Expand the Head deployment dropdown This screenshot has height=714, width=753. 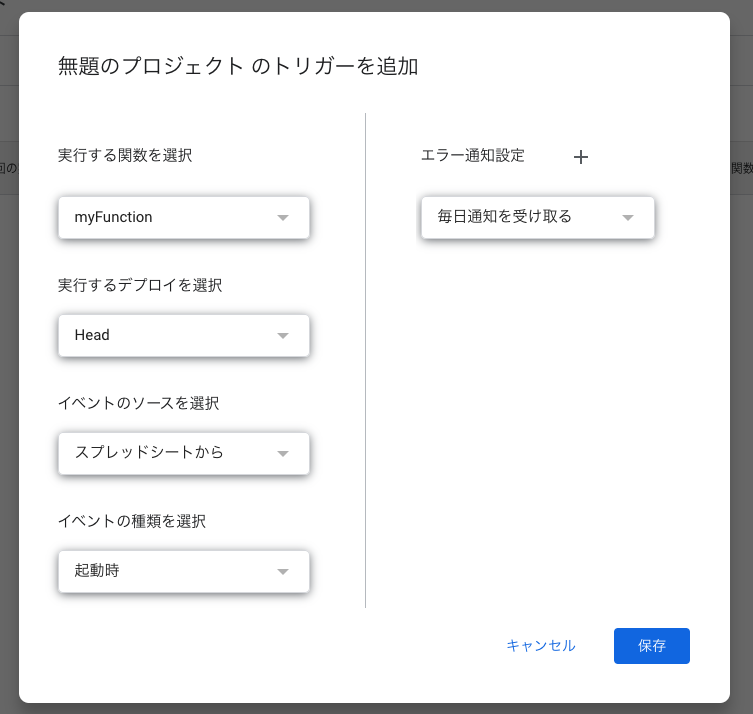tap(170, 335)
